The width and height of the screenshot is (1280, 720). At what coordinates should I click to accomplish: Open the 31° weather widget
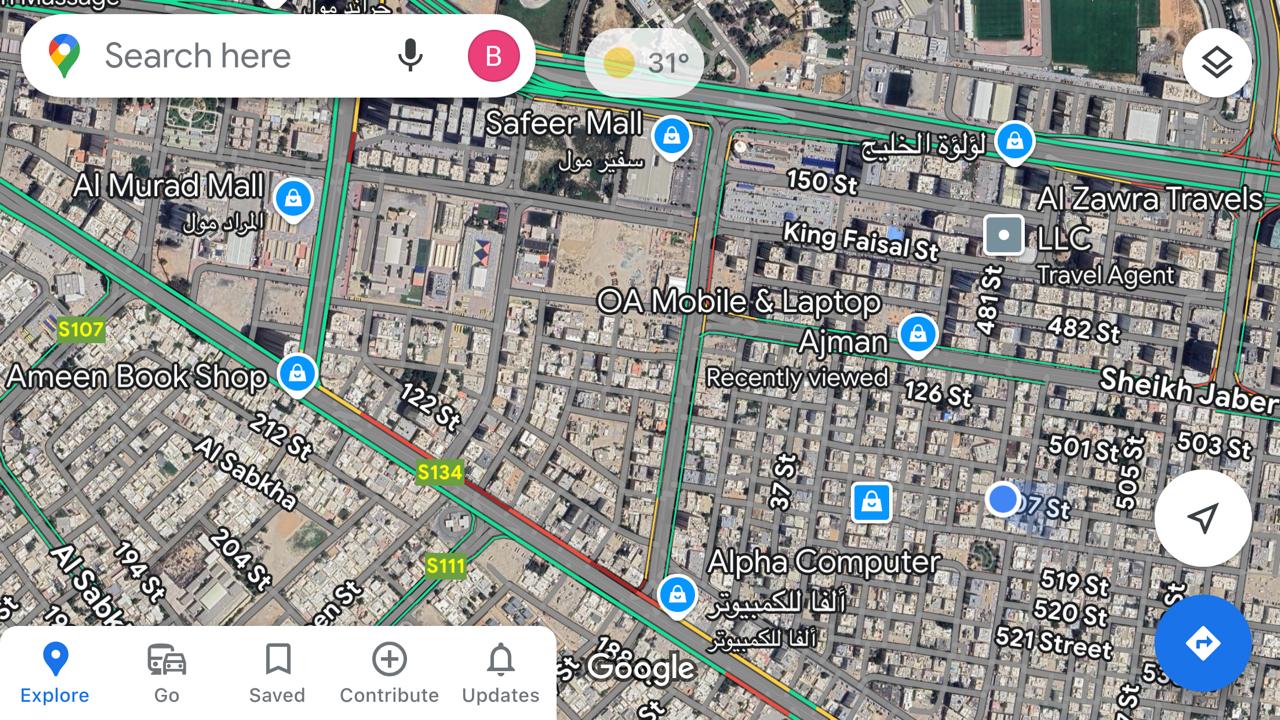(644, 63)
